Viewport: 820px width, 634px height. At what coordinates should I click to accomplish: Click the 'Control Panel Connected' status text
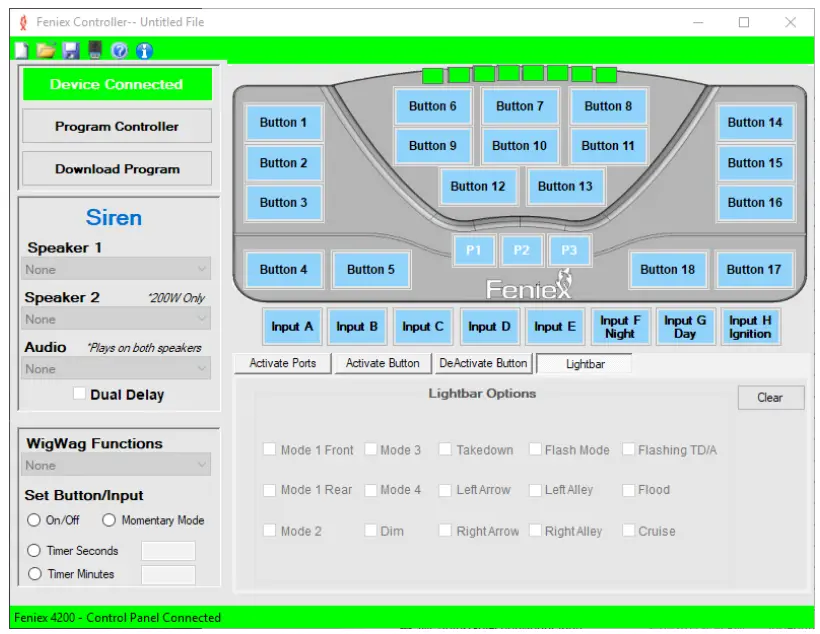click(153, 618)
